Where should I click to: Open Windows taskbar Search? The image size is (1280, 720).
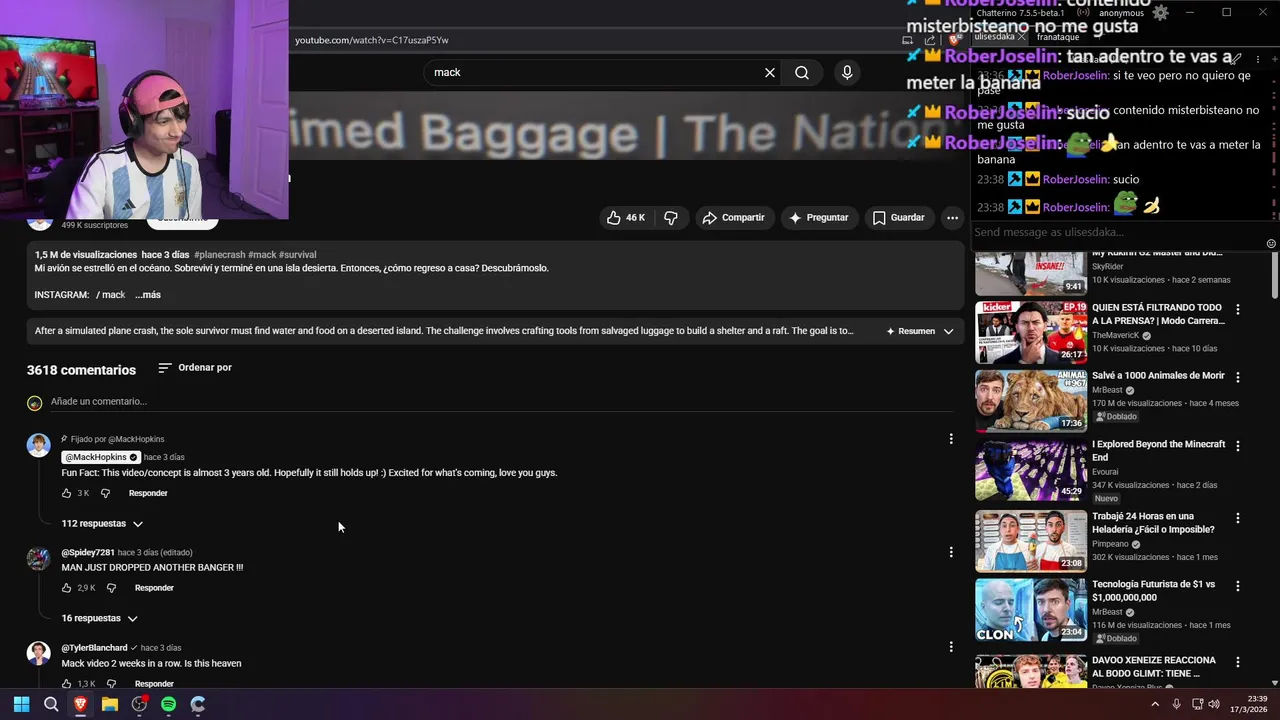51,705
